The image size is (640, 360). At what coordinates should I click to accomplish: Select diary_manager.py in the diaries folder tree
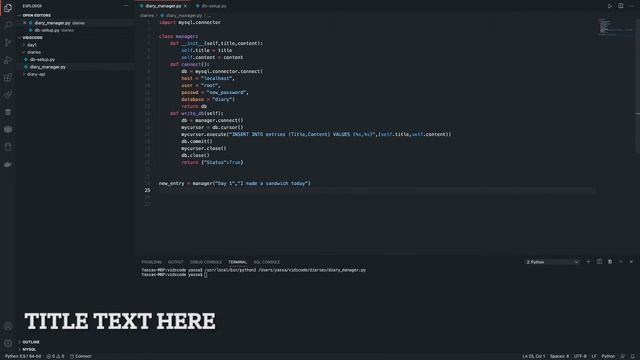click(x=47, y=67)
